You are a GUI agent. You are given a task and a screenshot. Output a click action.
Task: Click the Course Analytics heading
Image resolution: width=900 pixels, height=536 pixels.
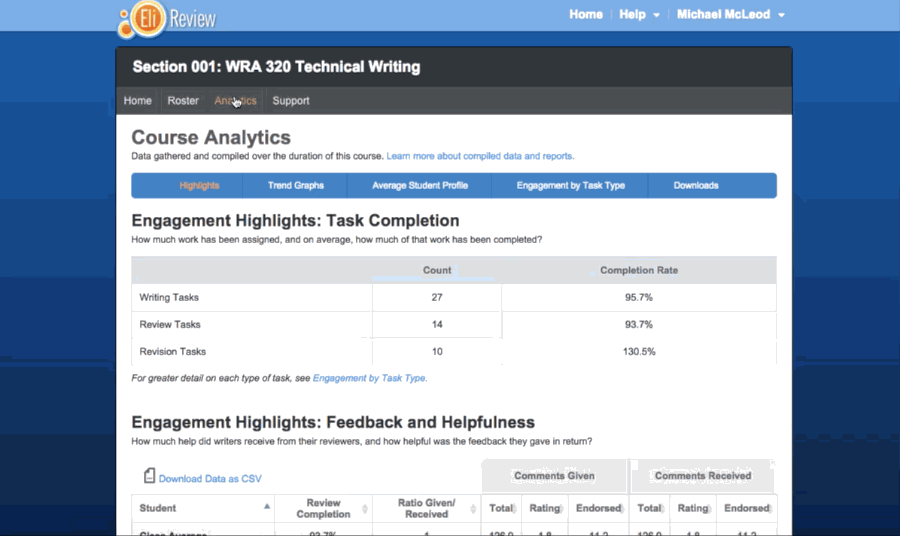pyautogui.click(x=211, y=137)
